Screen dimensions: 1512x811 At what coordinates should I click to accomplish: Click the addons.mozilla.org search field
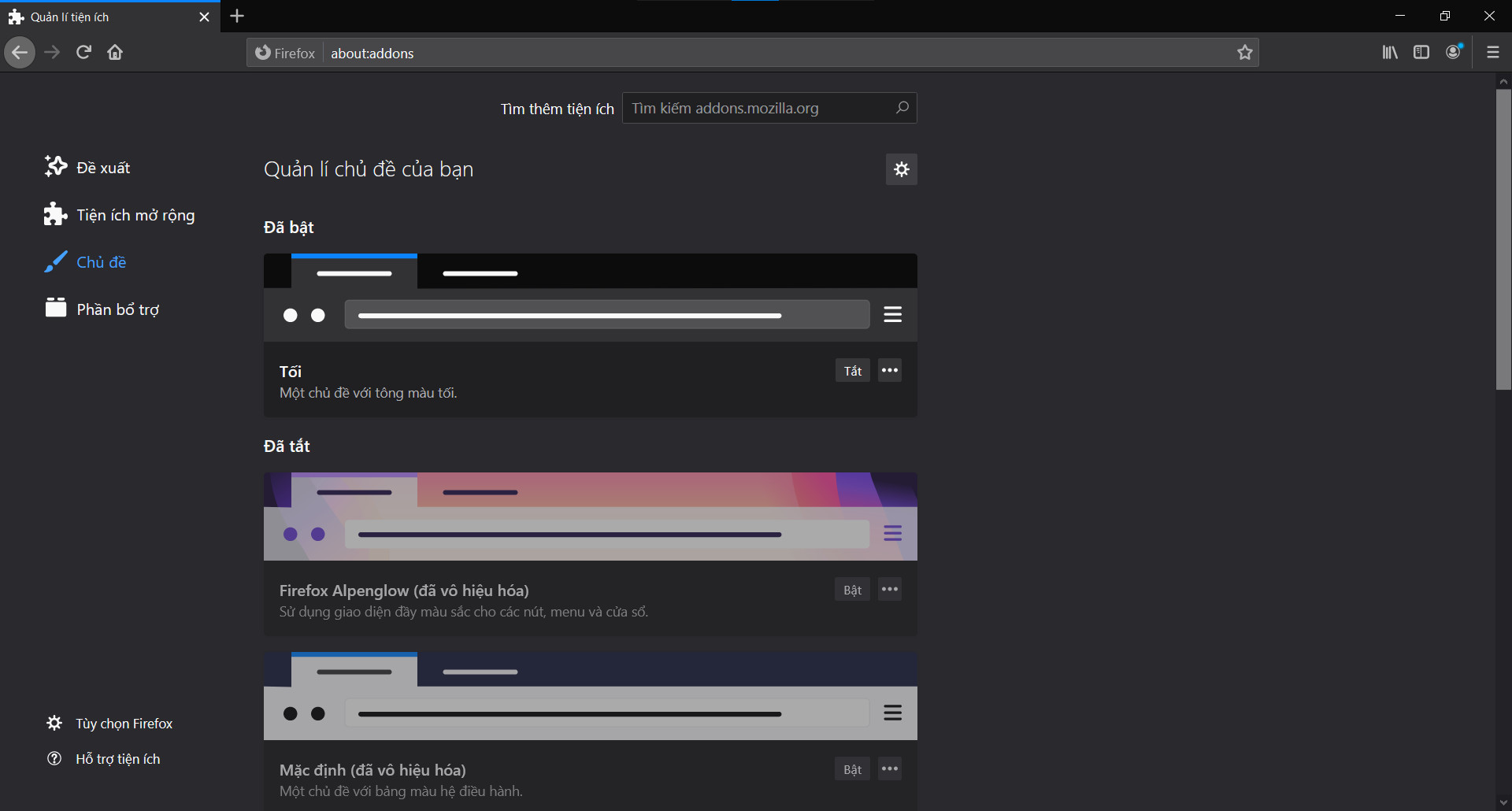pos(760,108)
